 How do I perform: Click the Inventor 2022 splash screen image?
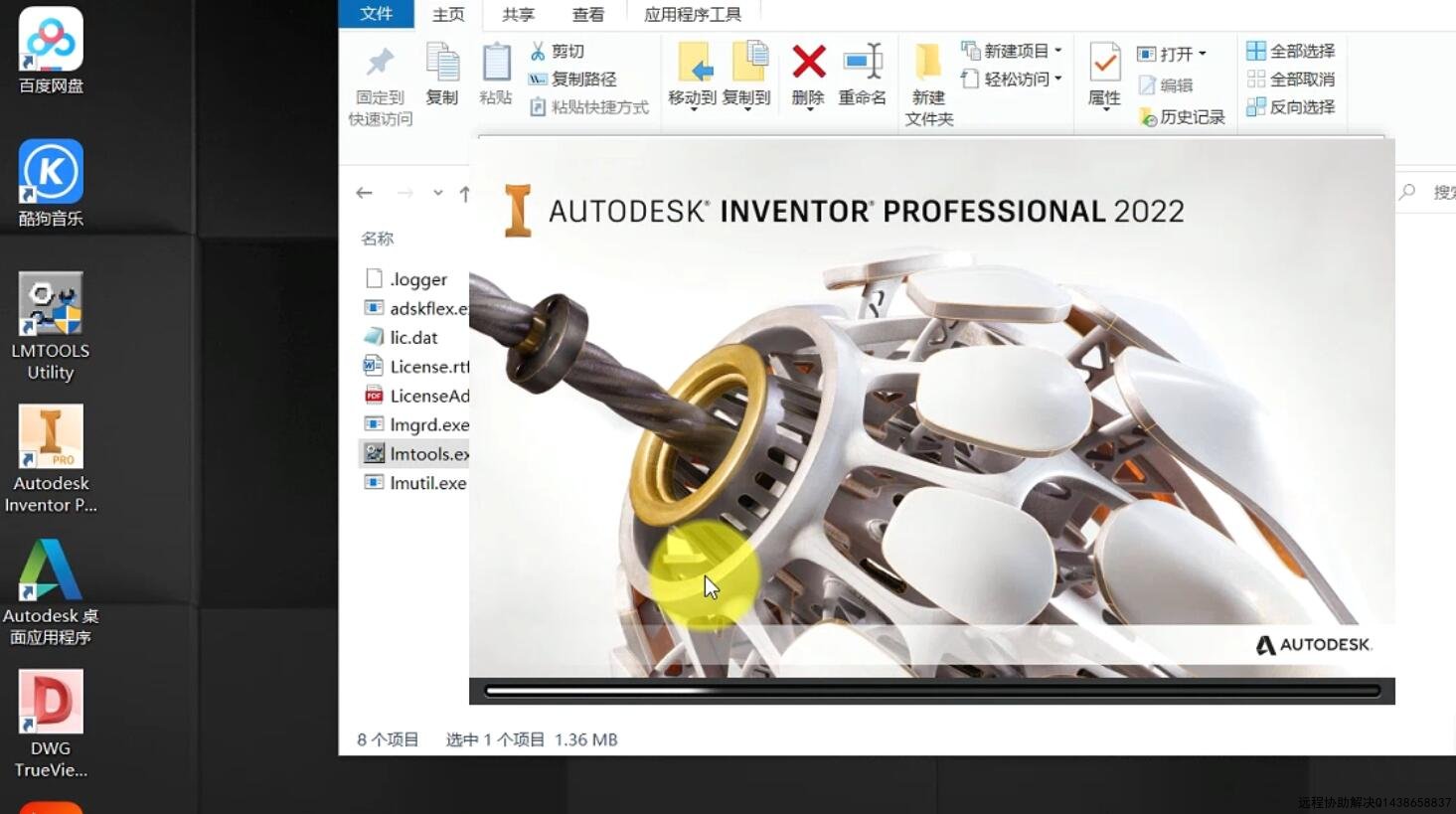tap(932, 421)
